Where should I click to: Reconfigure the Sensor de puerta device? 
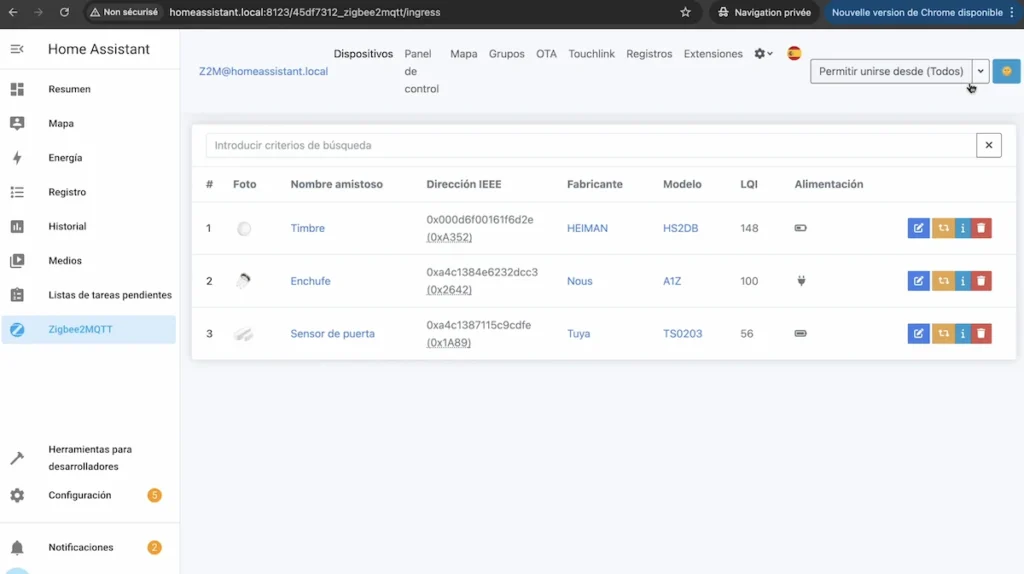(943, 334)
